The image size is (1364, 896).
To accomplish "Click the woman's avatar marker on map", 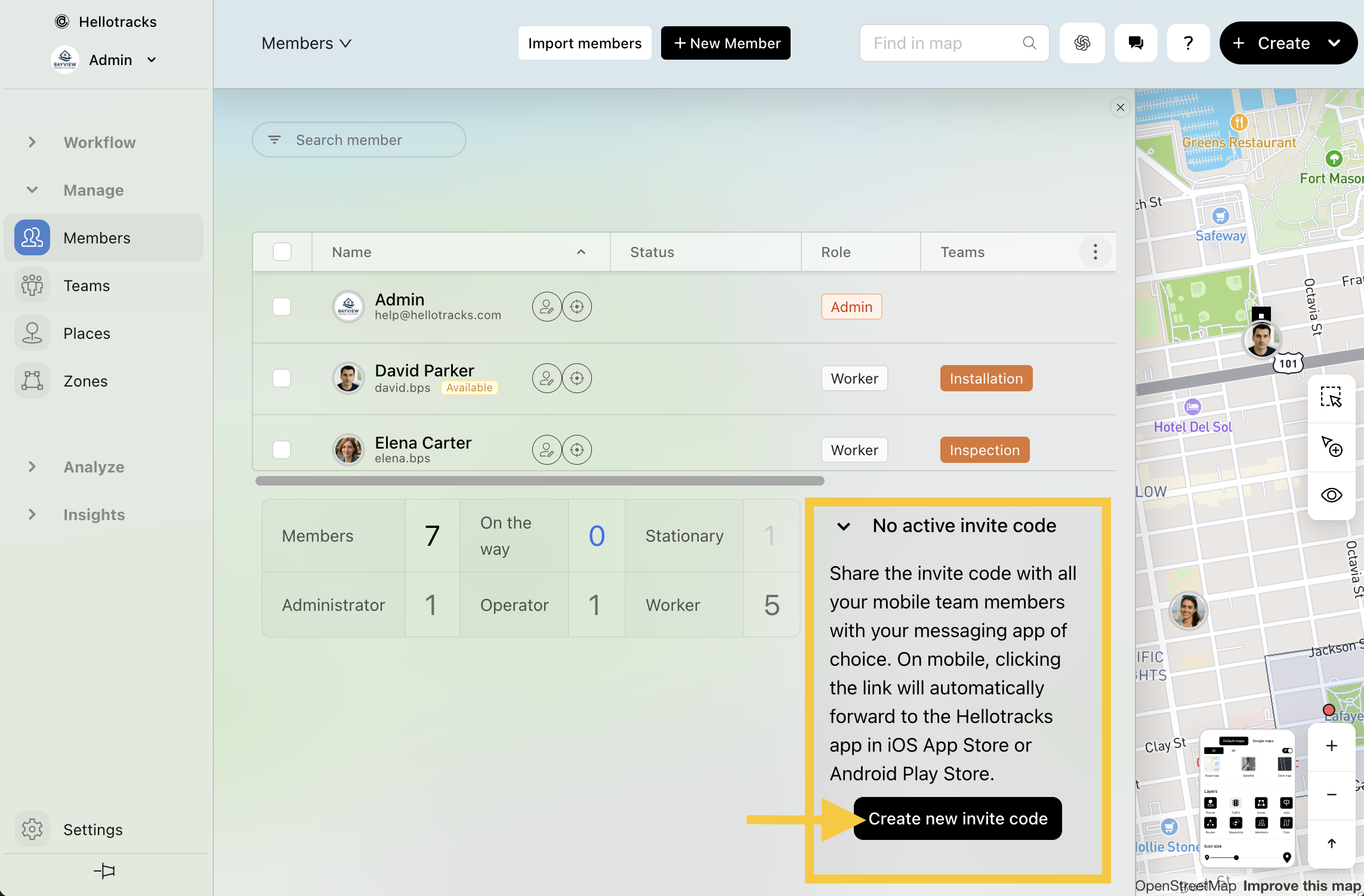I will (1187, 610).
